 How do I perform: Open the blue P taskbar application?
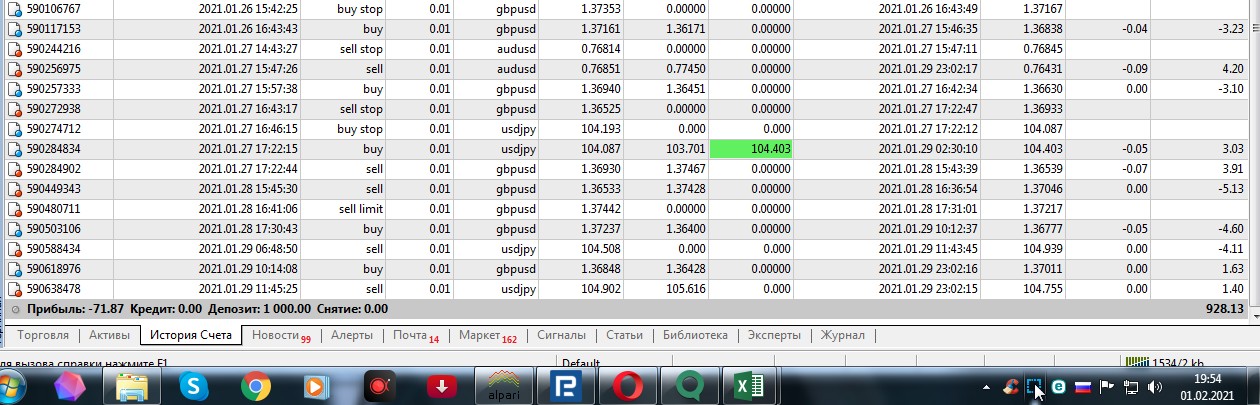pos(566,386)
